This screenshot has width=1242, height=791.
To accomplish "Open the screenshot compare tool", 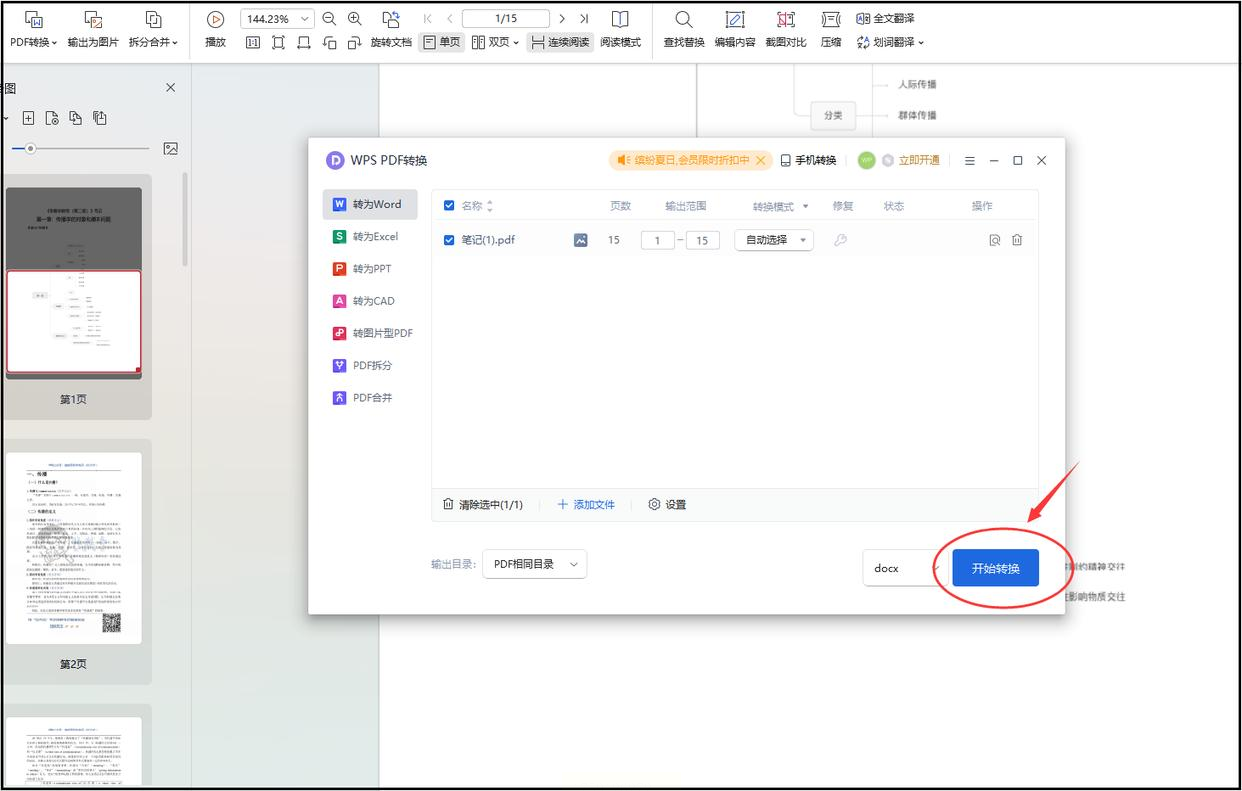I will (786, 19).
